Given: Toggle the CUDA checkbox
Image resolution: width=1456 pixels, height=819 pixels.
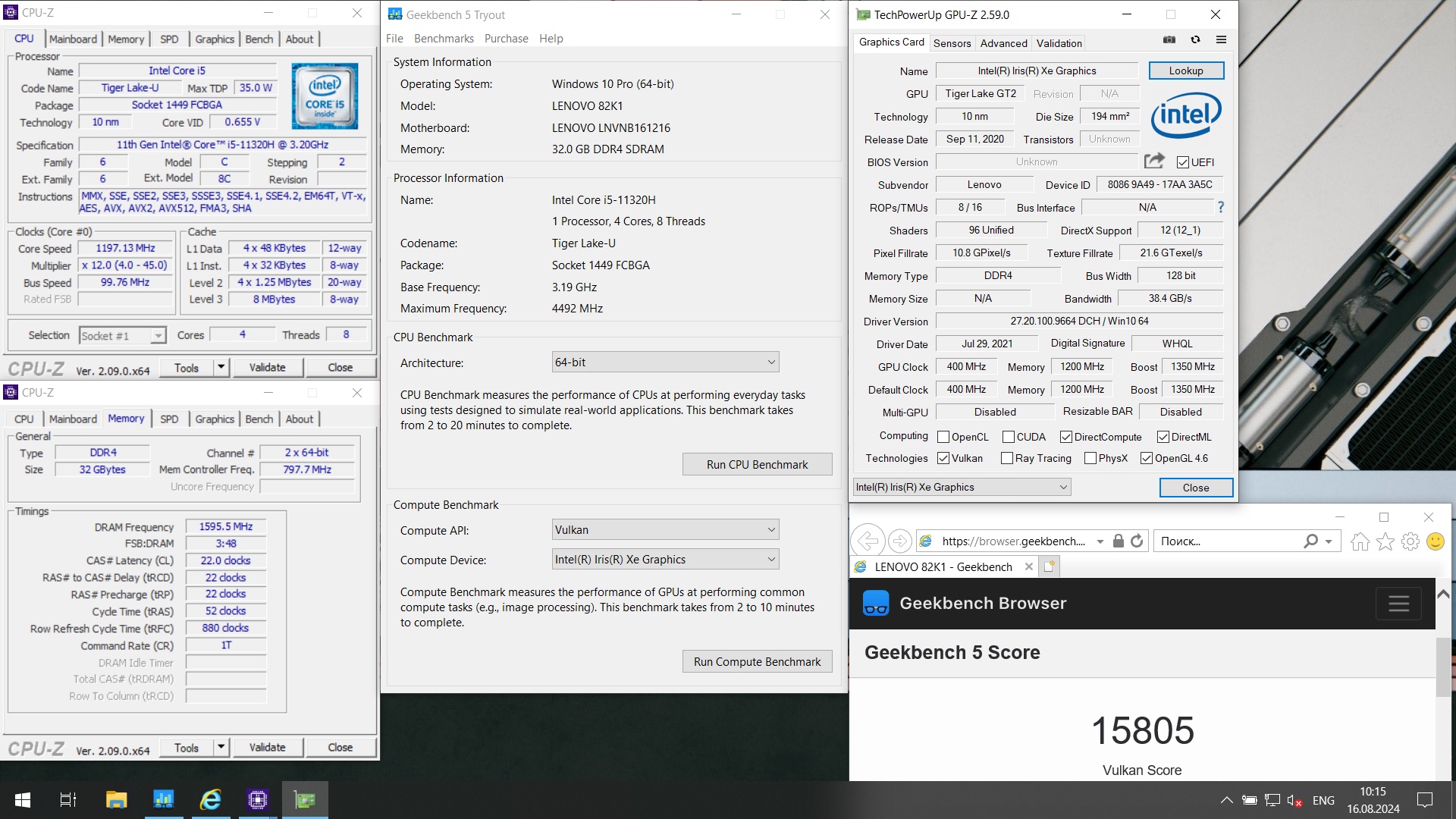Looking at the screenshot, I should point(1009,437).
